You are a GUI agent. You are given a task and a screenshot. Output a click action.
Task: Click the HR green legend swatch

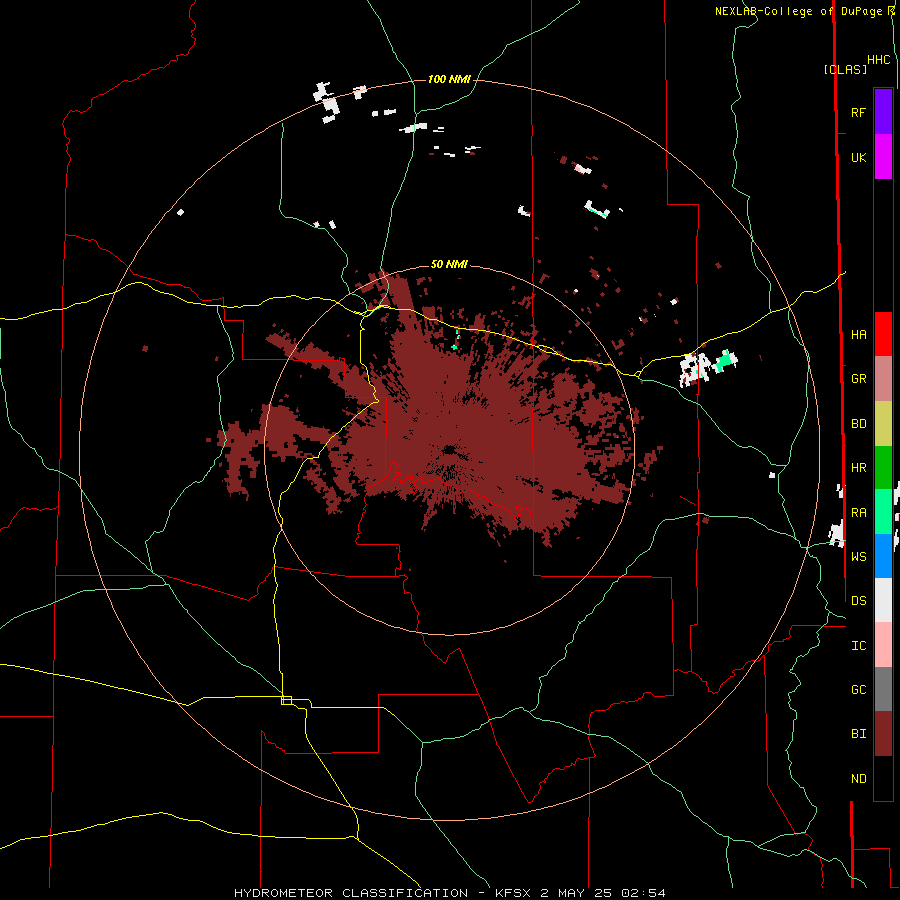[x=883, y=468]
